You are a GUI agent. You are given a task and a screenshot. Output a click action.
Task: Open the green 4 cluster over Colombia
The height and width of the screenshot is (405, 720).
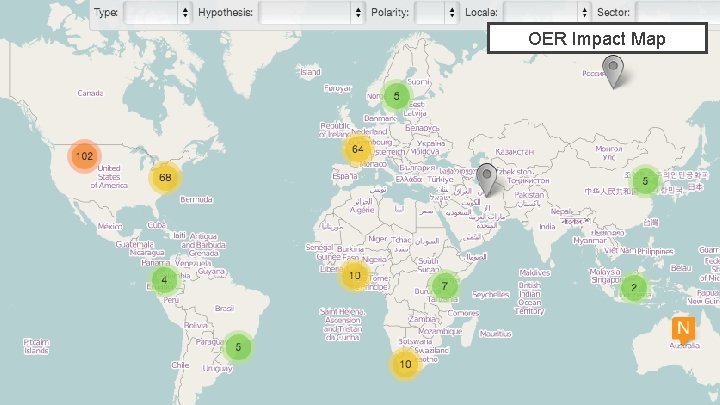[x=164, y=280]
